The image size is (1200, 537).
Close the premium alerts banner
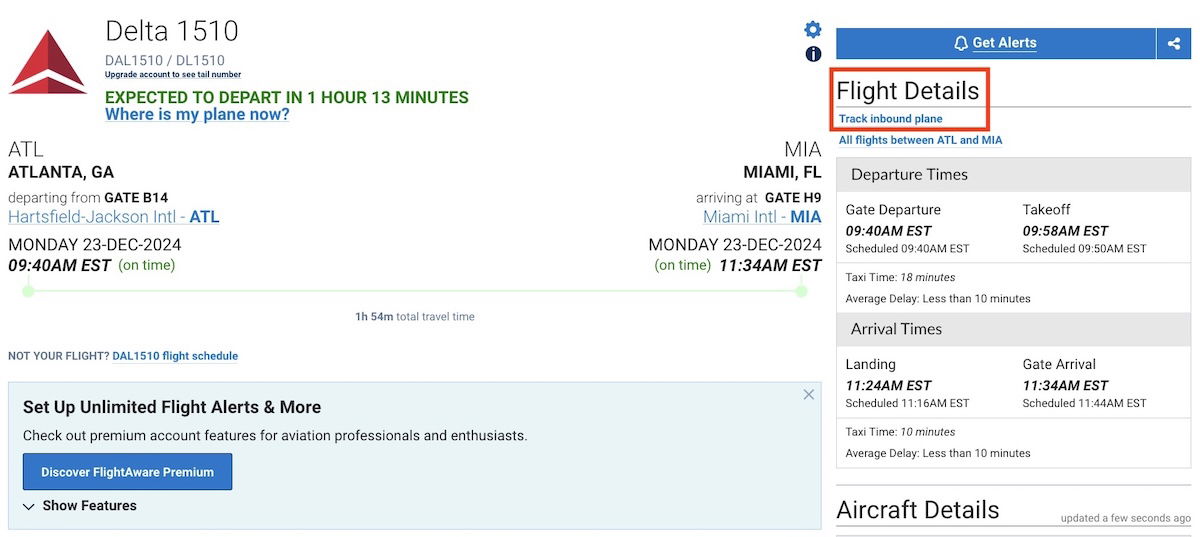tap(809, 395)
